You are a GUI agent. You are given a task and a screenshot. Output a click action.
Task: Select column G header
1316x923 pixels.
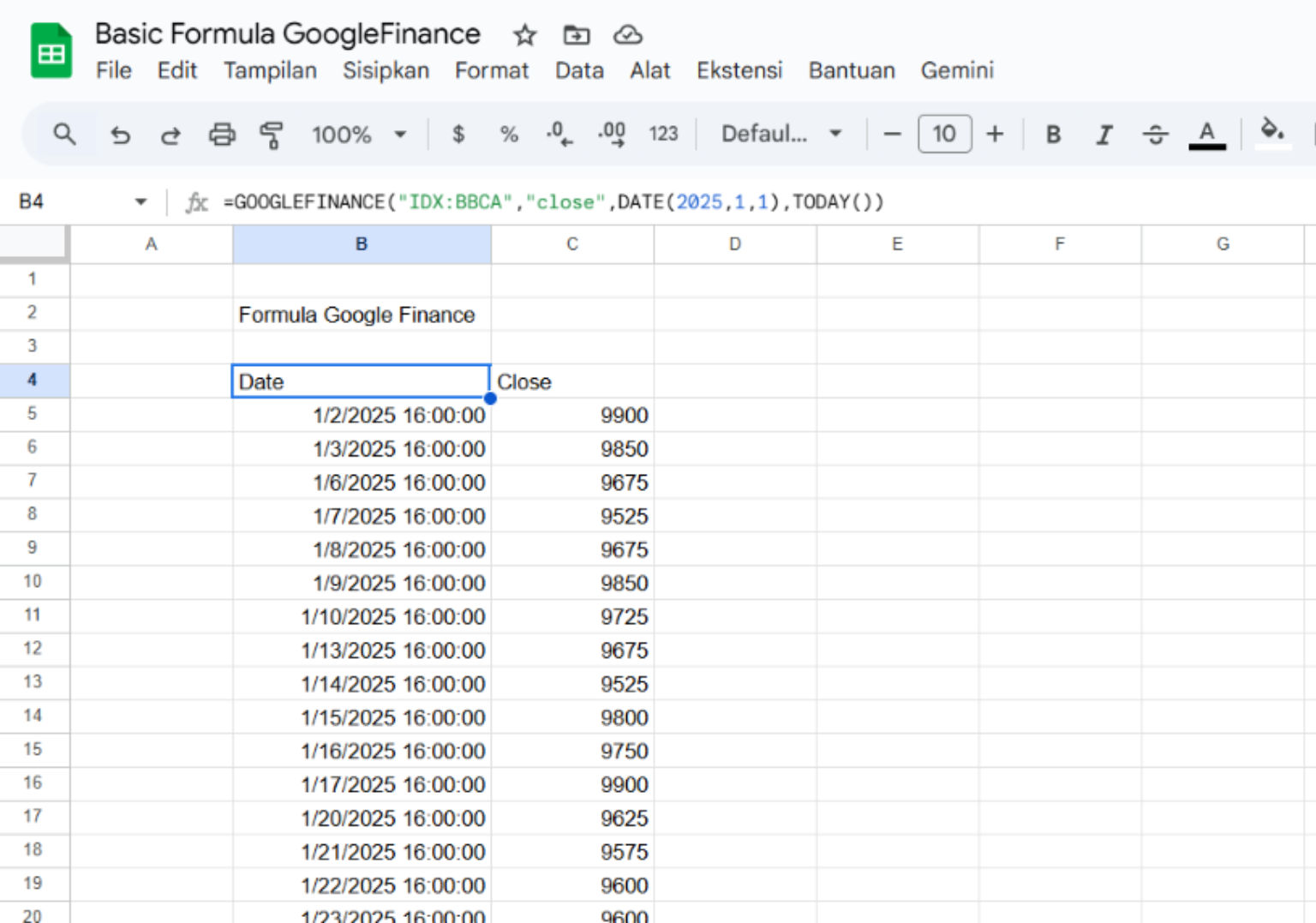(x=1223, y=244)
